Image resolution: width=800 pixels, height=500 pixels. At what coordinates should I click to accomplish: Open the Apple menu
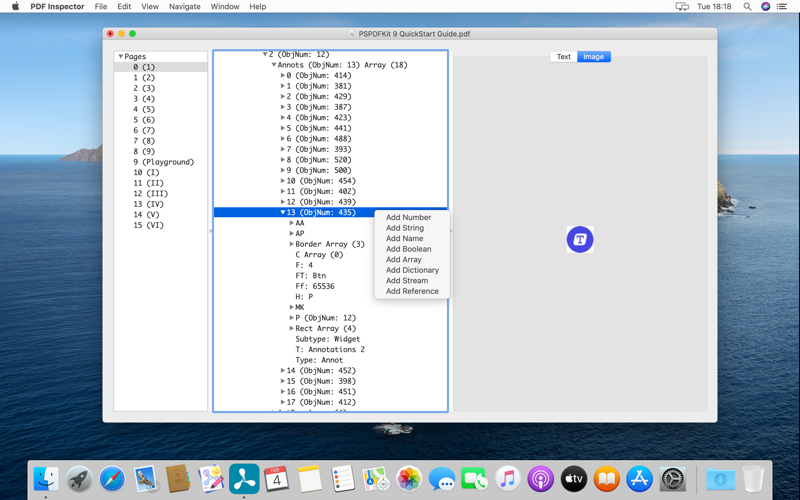(x=15, y=7)
